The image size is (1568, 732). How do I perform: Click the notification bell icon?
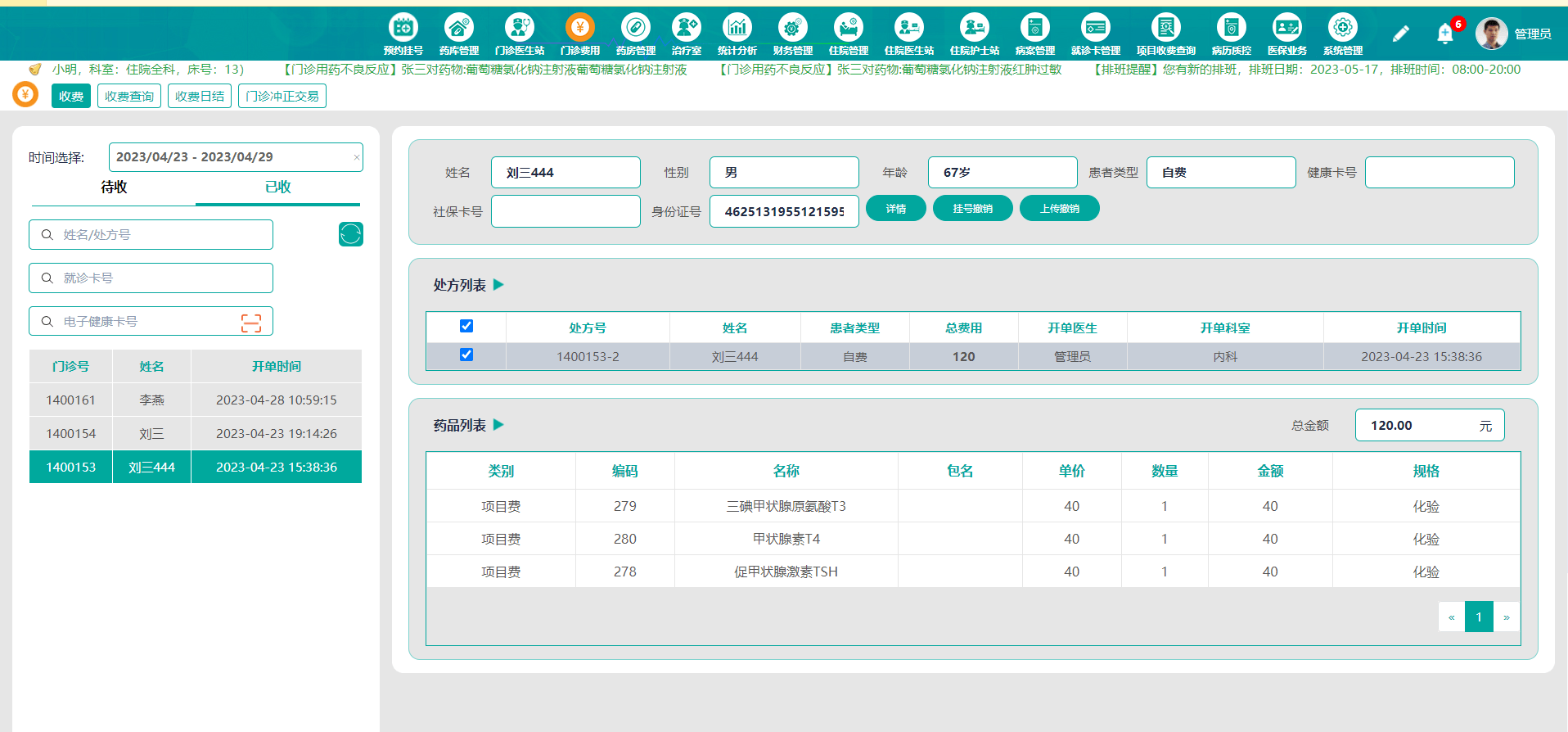1444,34
